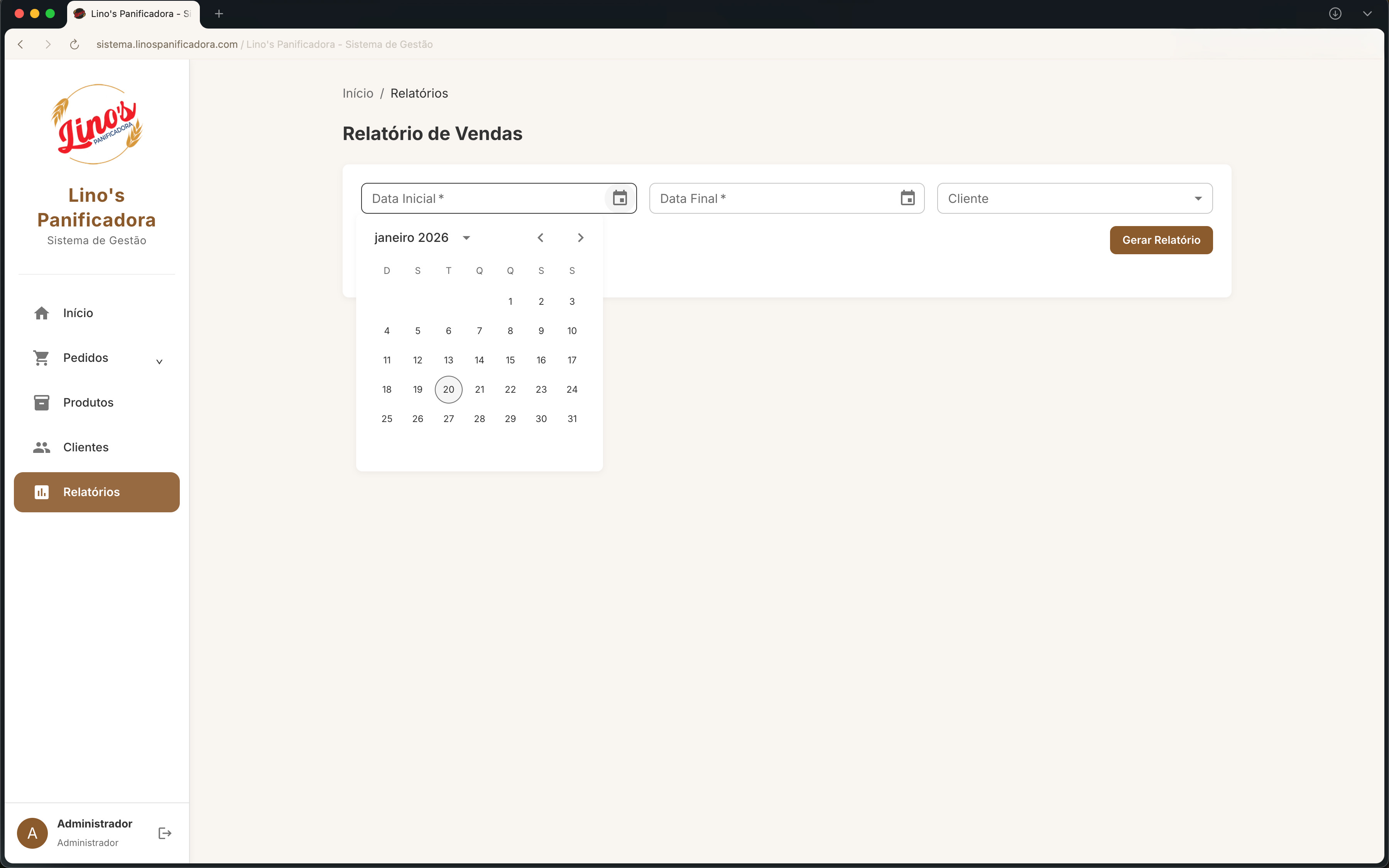Screen dimensions: 1389x868
Task: Expand the Pedidos submenu chevron
Action: point(160,361)
